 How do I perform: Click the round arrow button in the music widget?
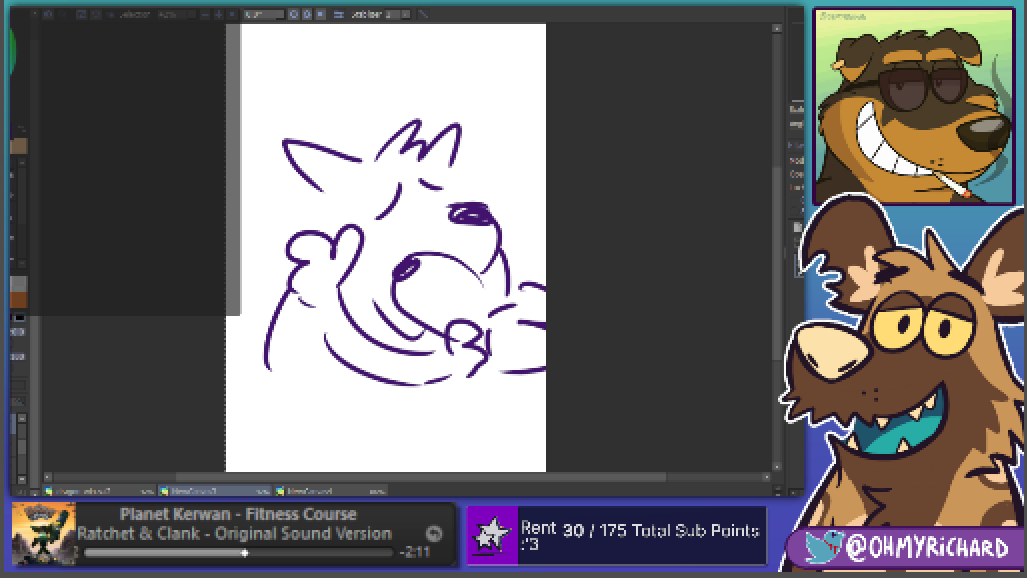click(434, 534)
